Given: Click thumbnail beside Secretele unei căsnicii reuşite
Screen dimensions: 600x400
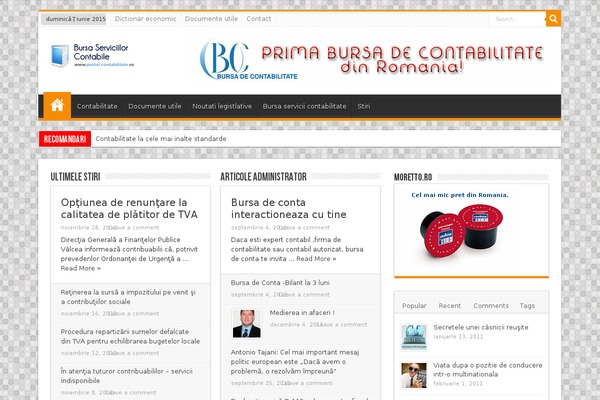Looking at the screenshot, I should click(414, 337).
